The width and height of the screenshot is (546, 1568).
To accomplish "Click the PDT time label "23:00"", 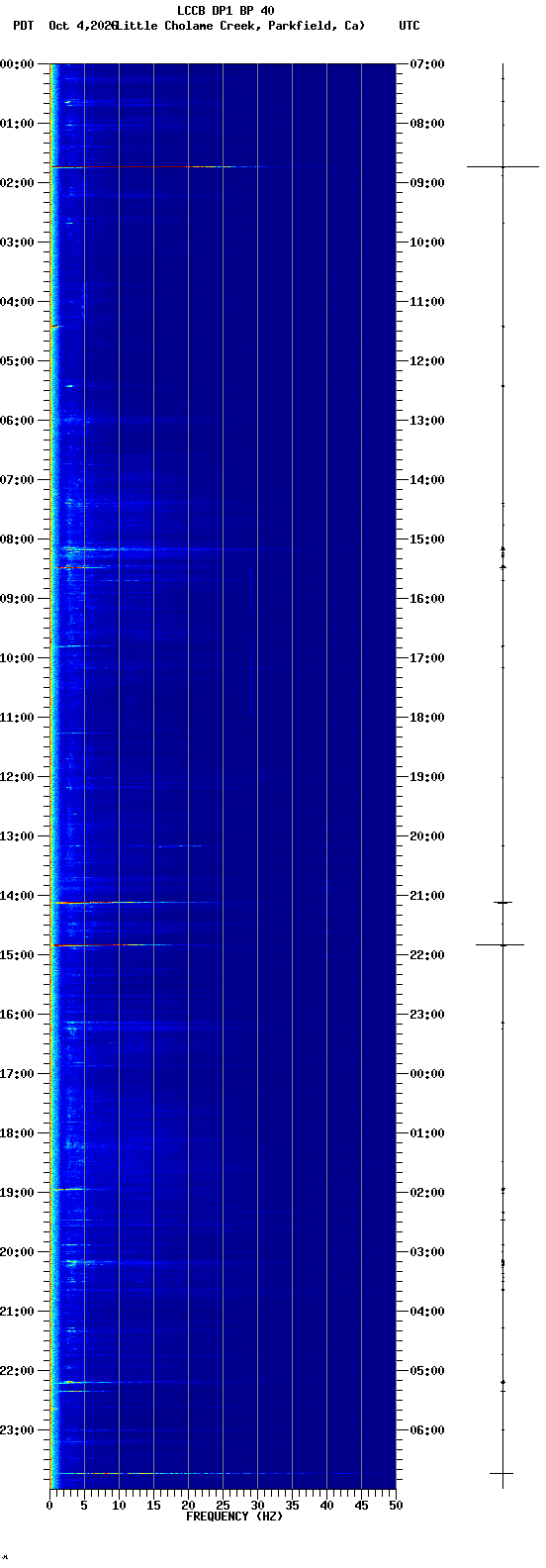I will click(x=17, y=1430).
